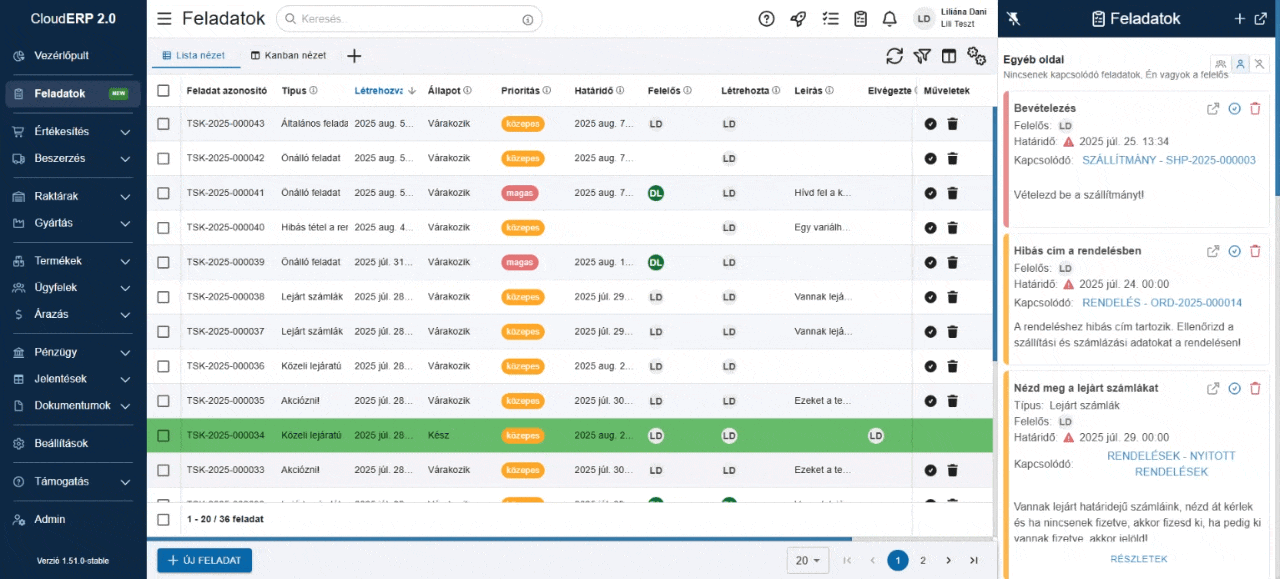Image resolution: width=1280 pixels, height=579 pixels.
Task: Open the column layout icon in the toolbar
Action: coord(949,56)
